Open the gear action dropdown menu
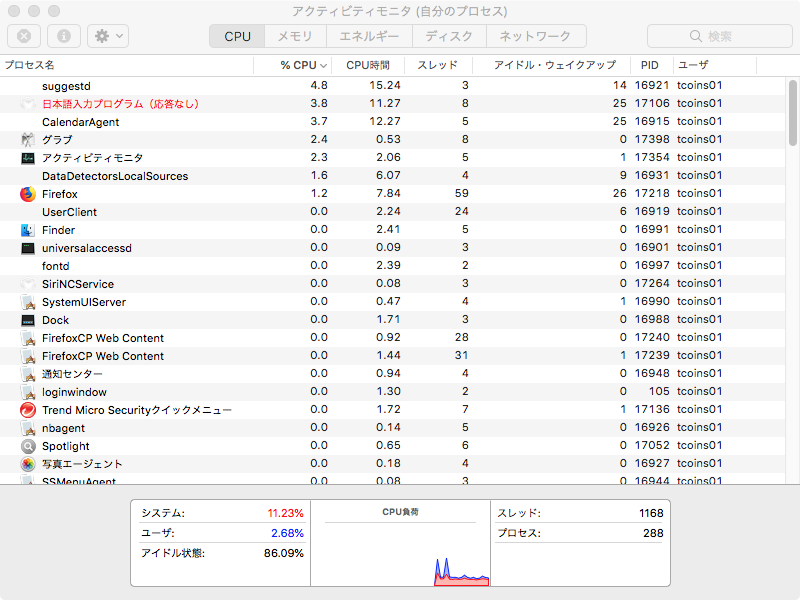This screenshot has width=800, height=600. tap(107, 36)
